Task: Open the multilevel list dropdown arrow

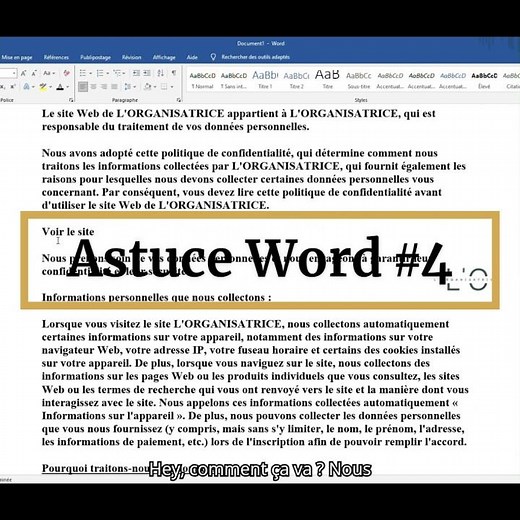Action: click(124, 73)
